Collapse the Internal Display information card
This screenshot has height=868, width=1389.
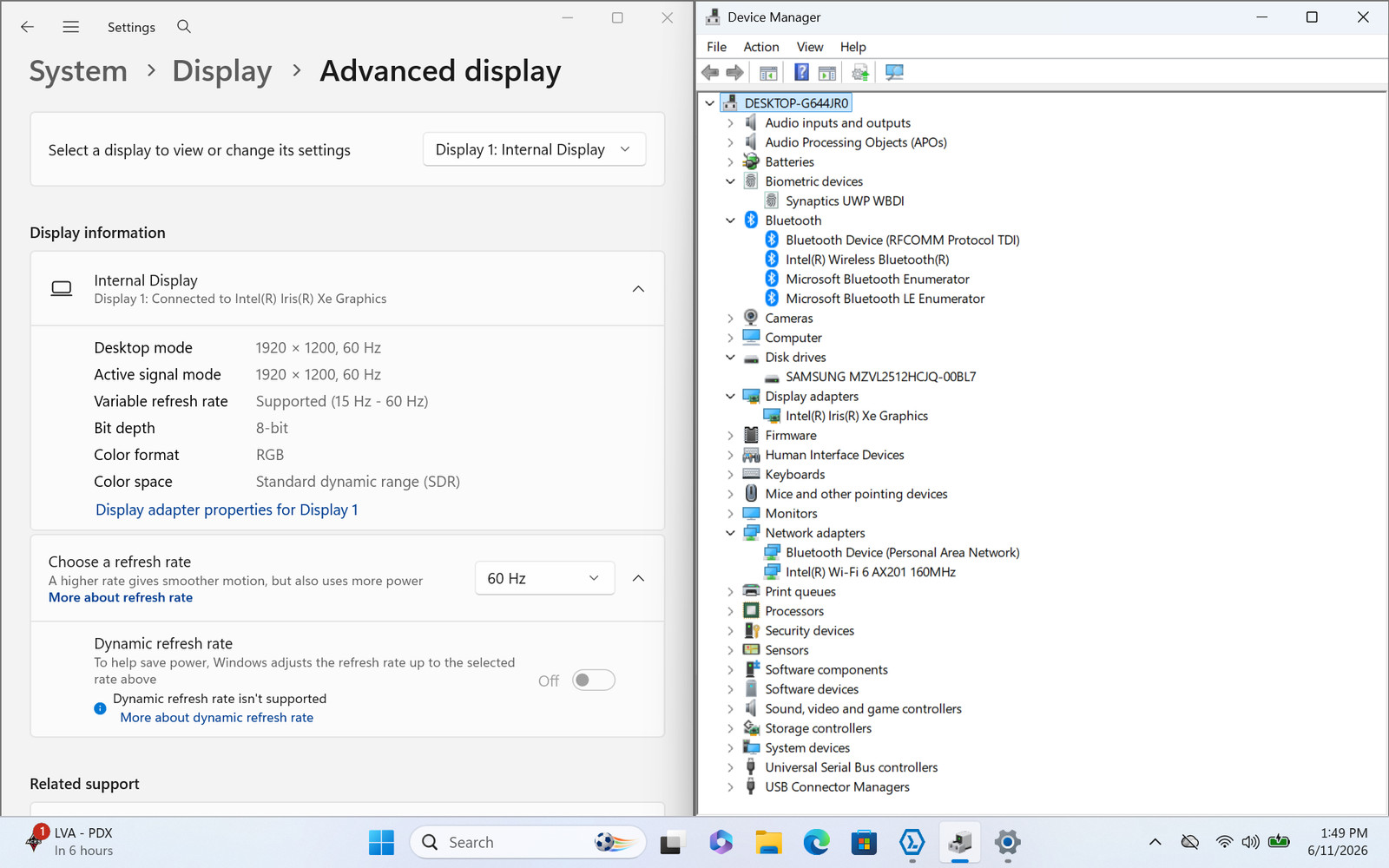point(638,289)
